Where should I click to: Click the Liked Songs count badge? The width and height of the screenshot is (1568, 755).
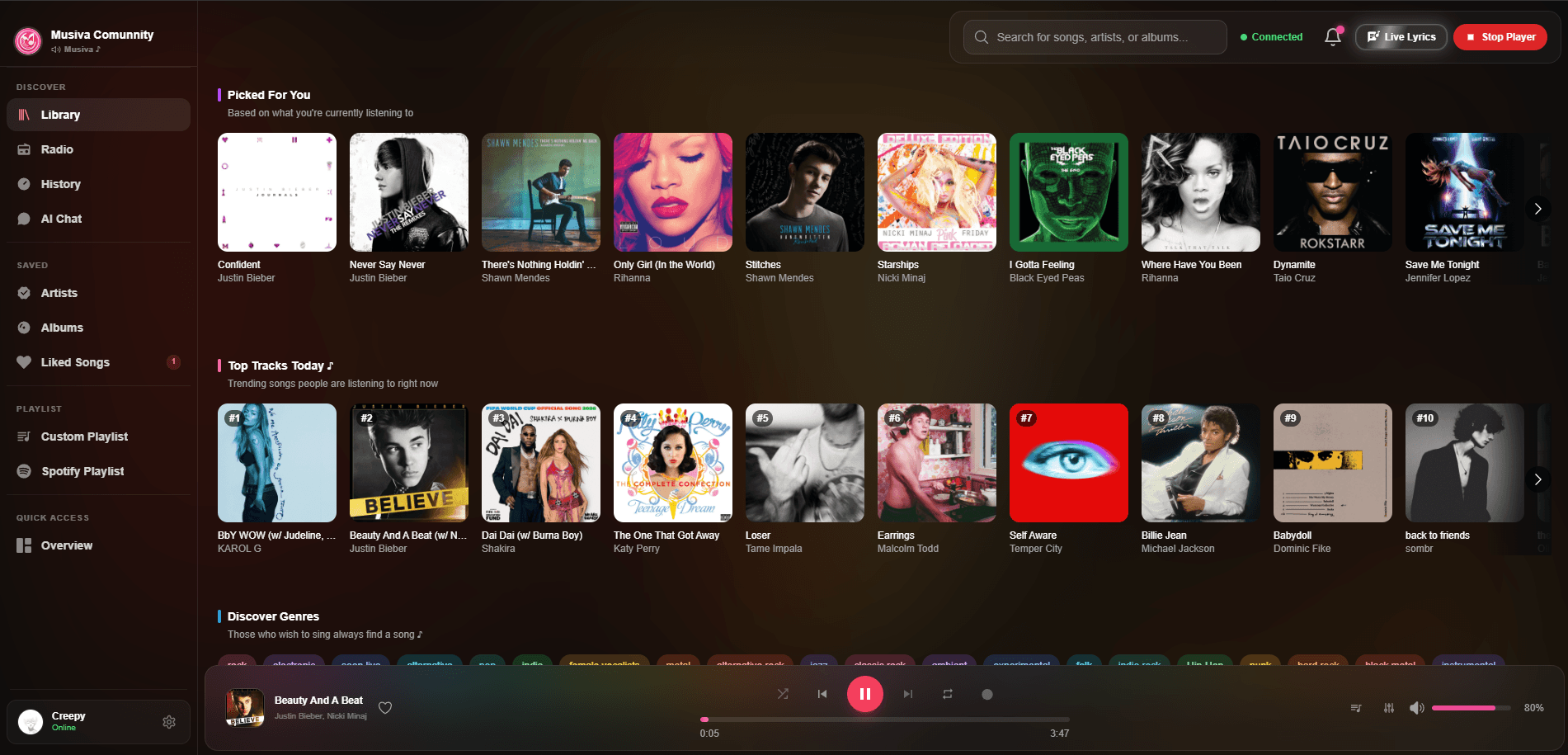(x=173, y=361)
